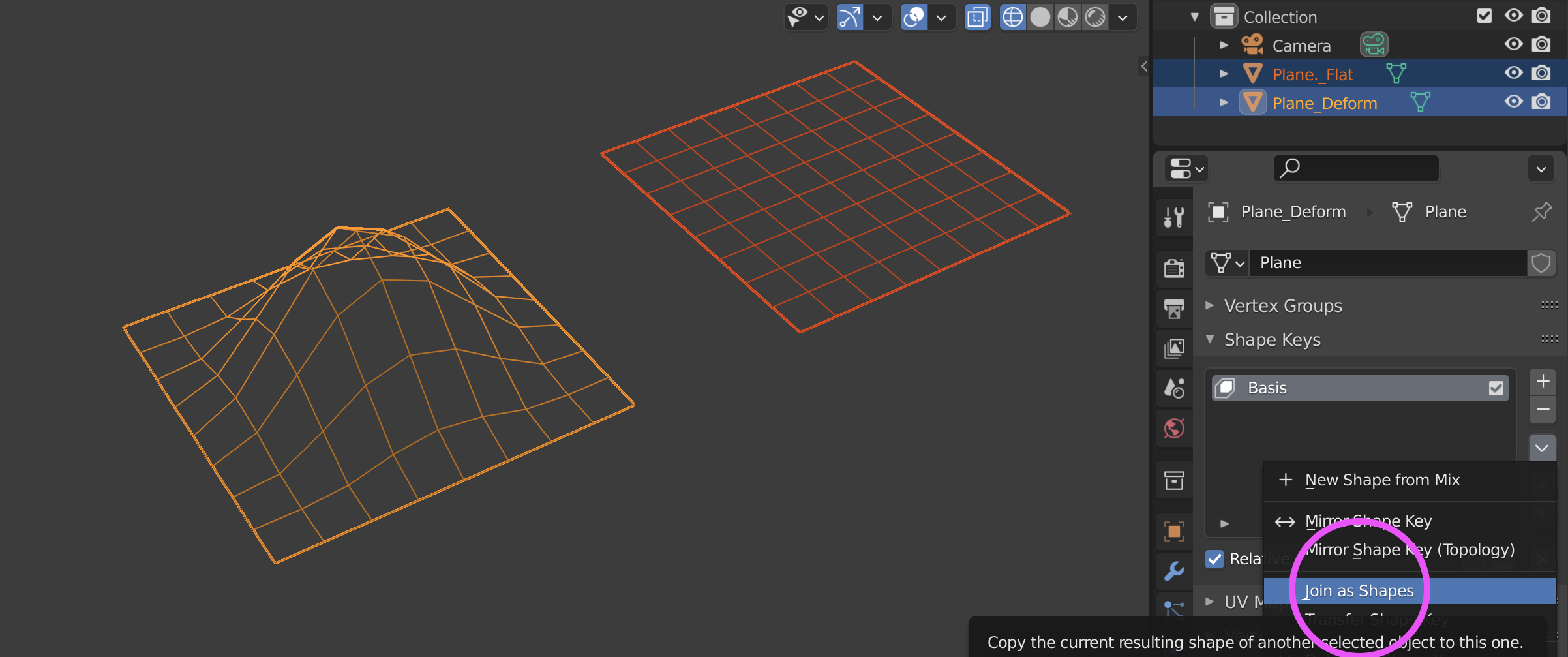Open the World properties tab
Screen dimensions: 1568x657
[x=1174, y=429]
